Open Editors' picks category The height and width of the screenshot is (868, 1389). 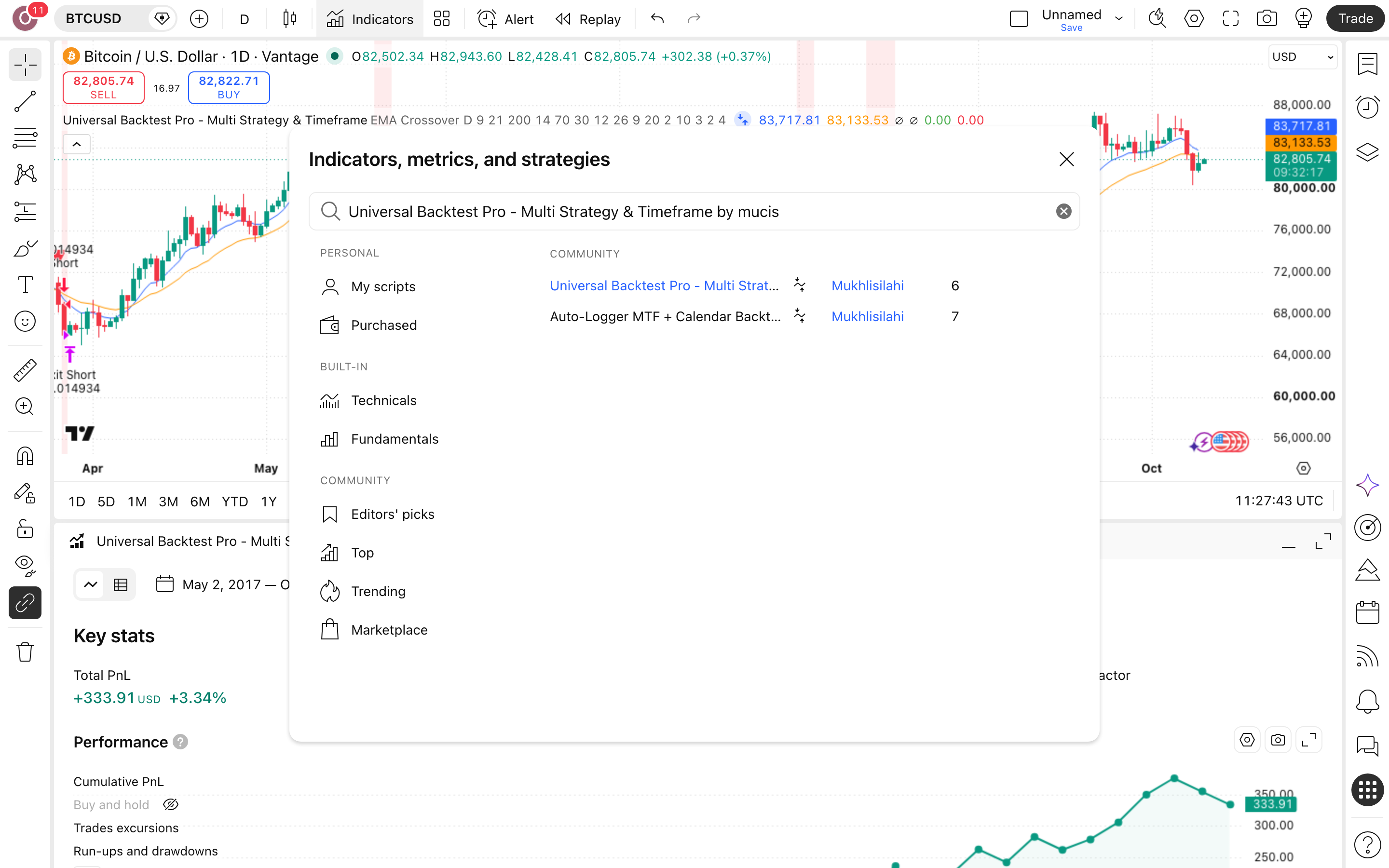377,514
